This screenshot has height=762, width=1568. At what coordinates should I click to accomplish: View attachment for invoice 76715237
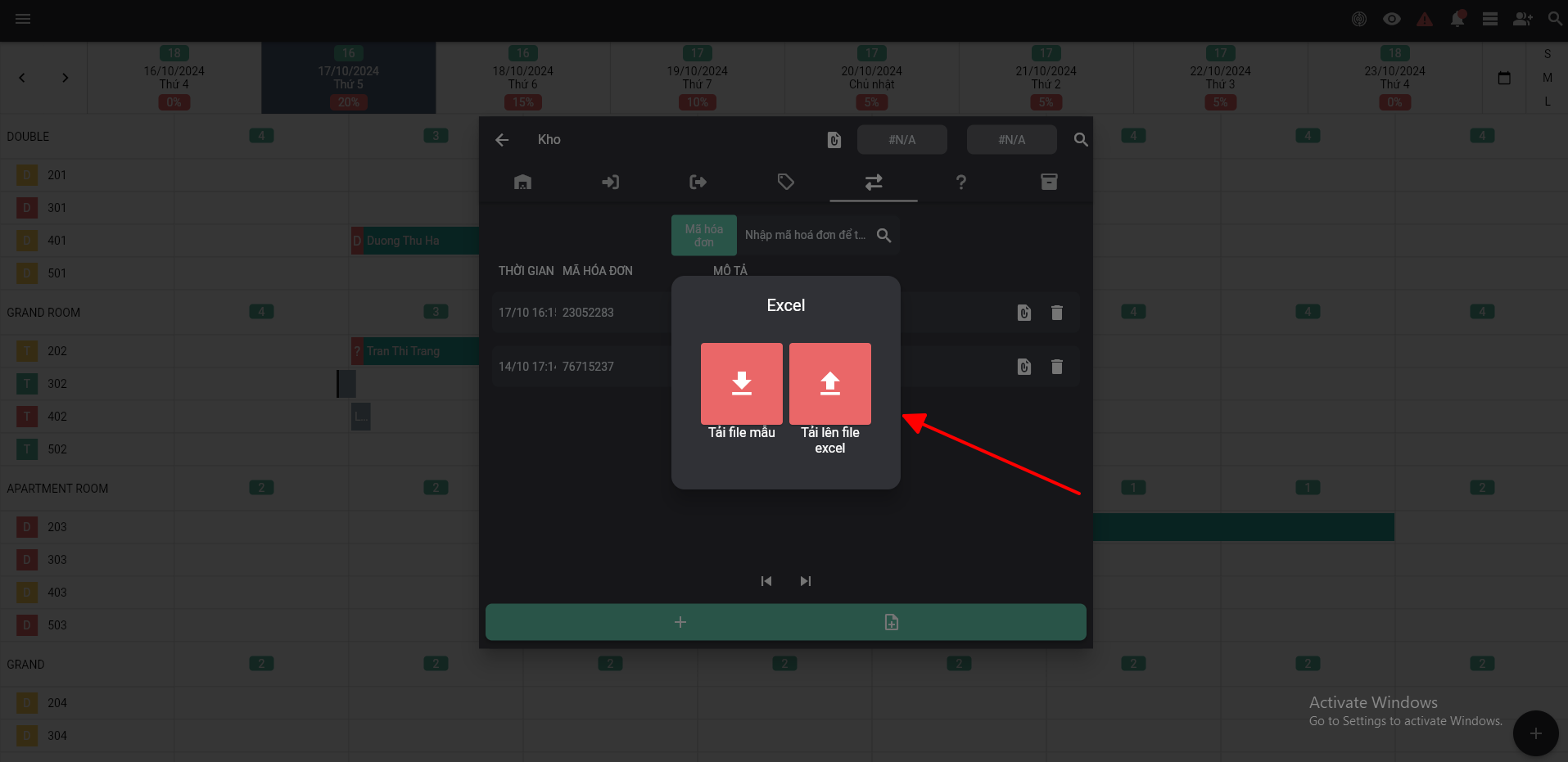point(1024,367)
